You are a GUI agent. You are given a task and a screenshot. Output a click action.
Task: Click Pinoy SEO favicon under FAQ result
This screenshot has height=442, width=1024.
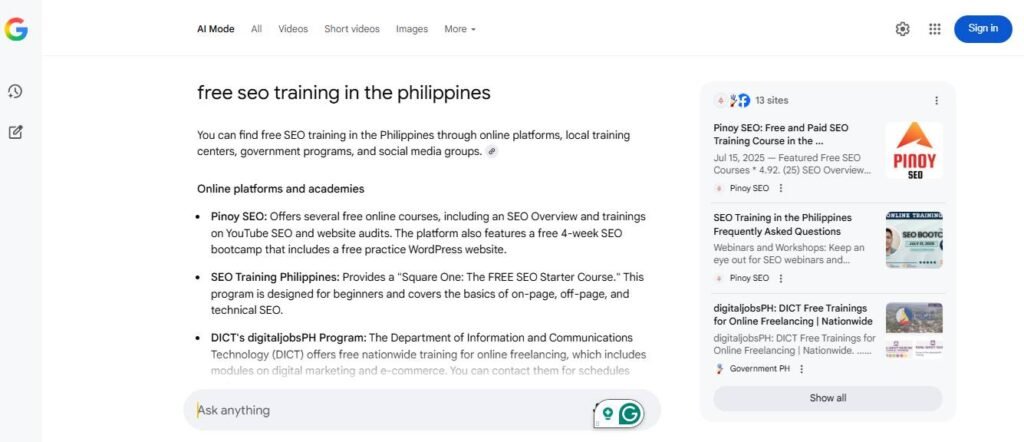(720, 278)
